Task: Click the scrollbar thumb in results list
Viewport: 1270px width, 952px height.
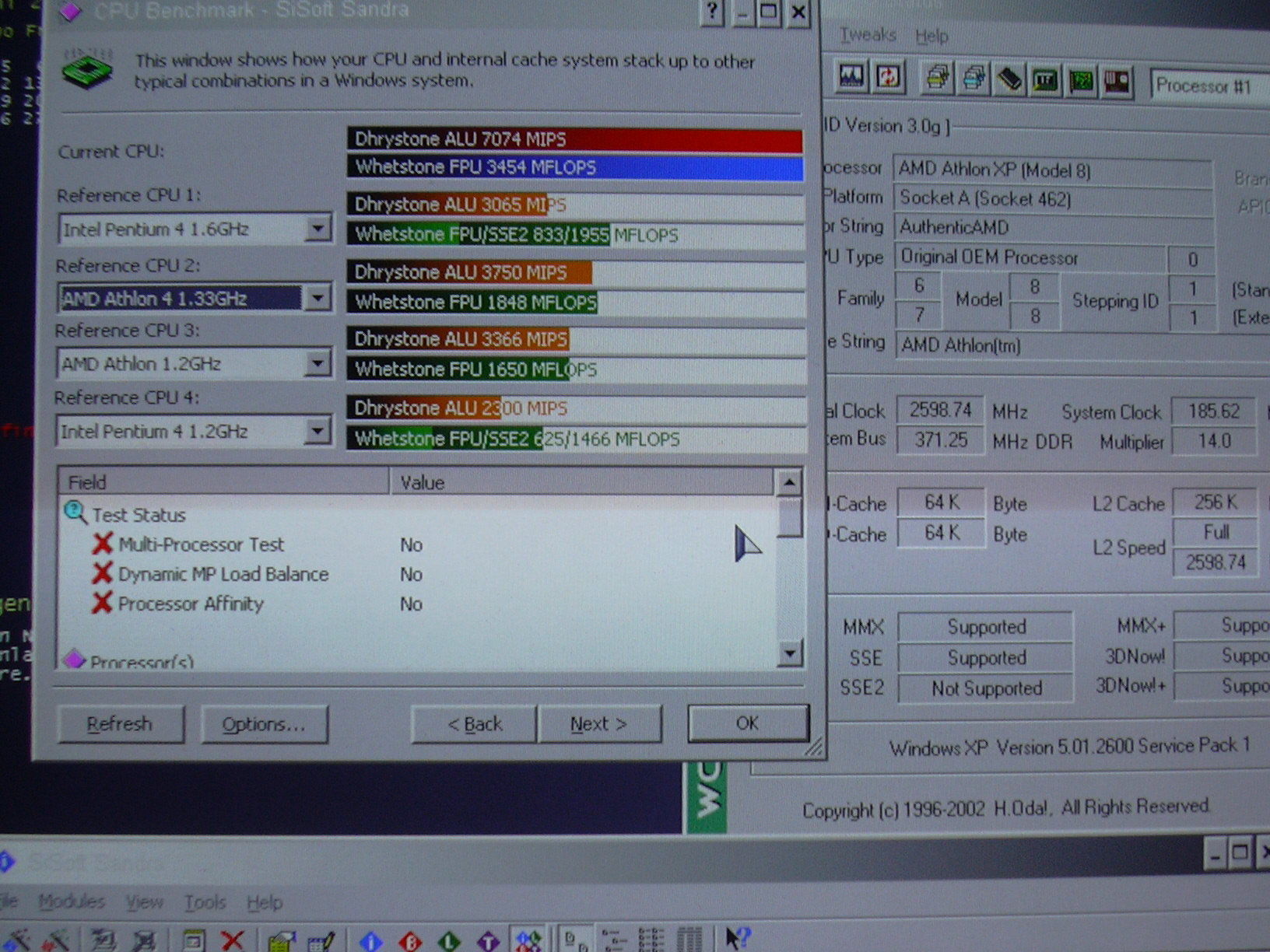Action: click(789, 517)
